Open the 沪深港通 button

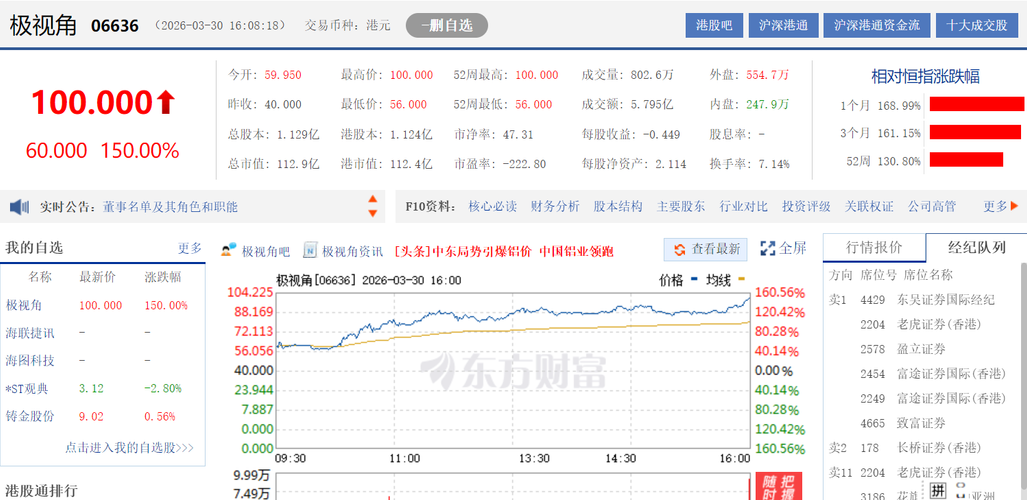[783, 26]
